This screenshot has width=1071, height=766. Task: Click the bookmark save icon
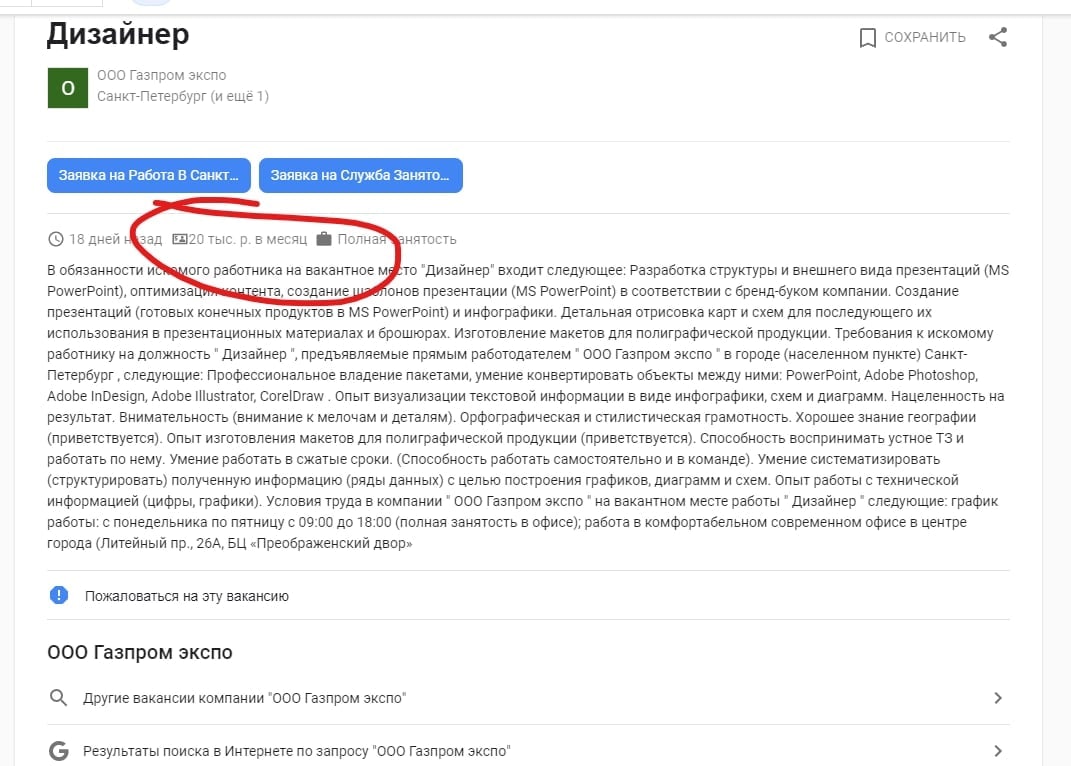pyautogui.click(x=867, y=38)
